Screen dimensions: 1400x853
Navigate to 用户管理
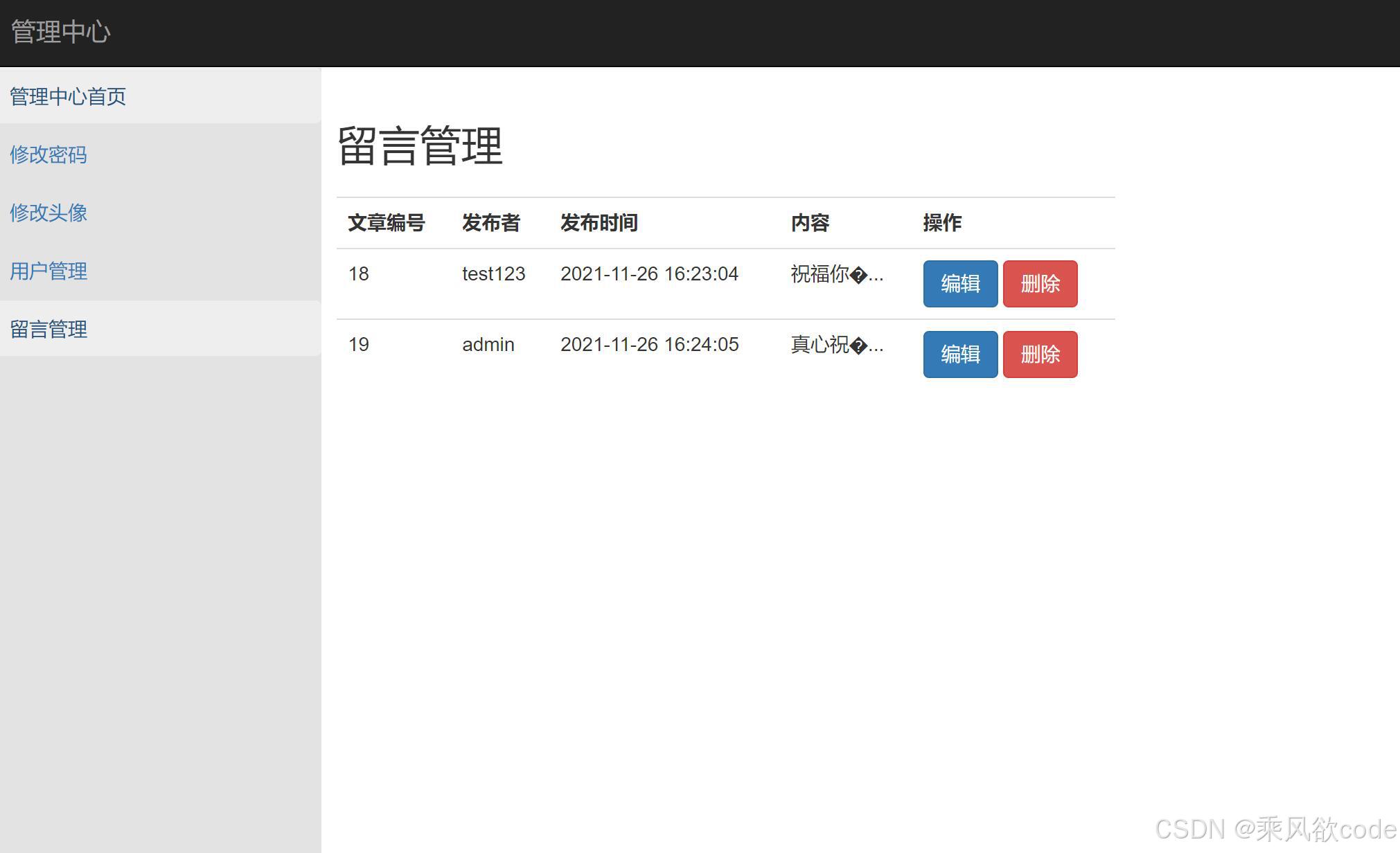pyautogui.click(x=48, y=271)
